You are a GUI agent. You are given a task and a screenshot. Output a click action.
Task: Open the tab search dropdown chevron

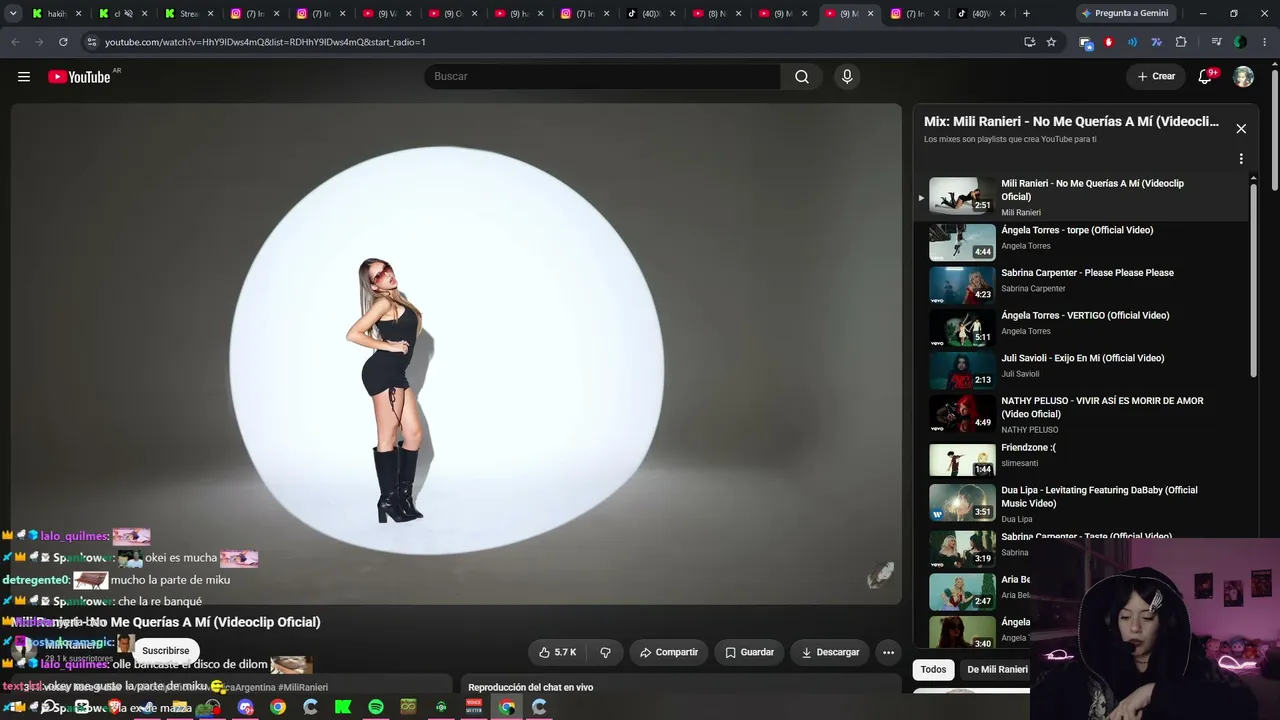click(x=13, y=14)
